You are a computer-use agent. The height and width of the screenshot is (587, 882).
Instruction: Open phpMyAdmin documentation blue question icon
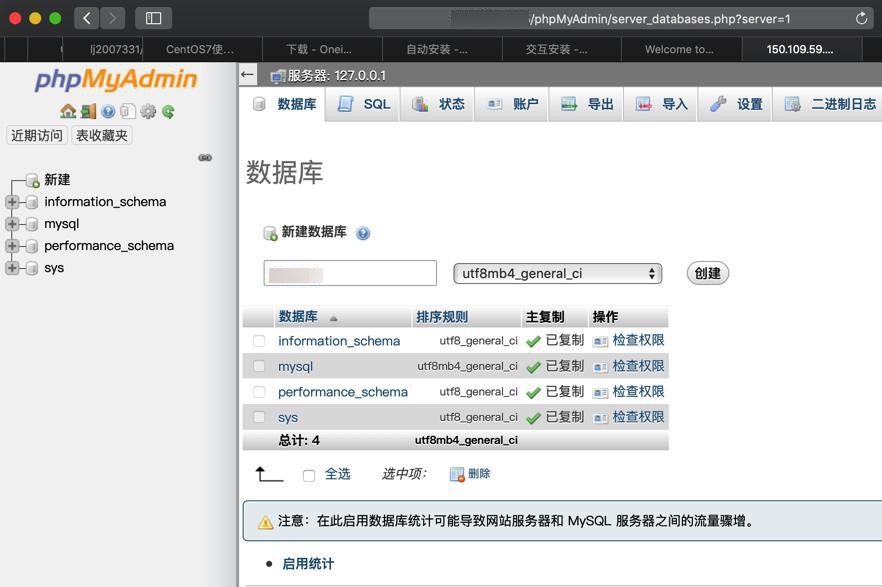click(108, 111)
